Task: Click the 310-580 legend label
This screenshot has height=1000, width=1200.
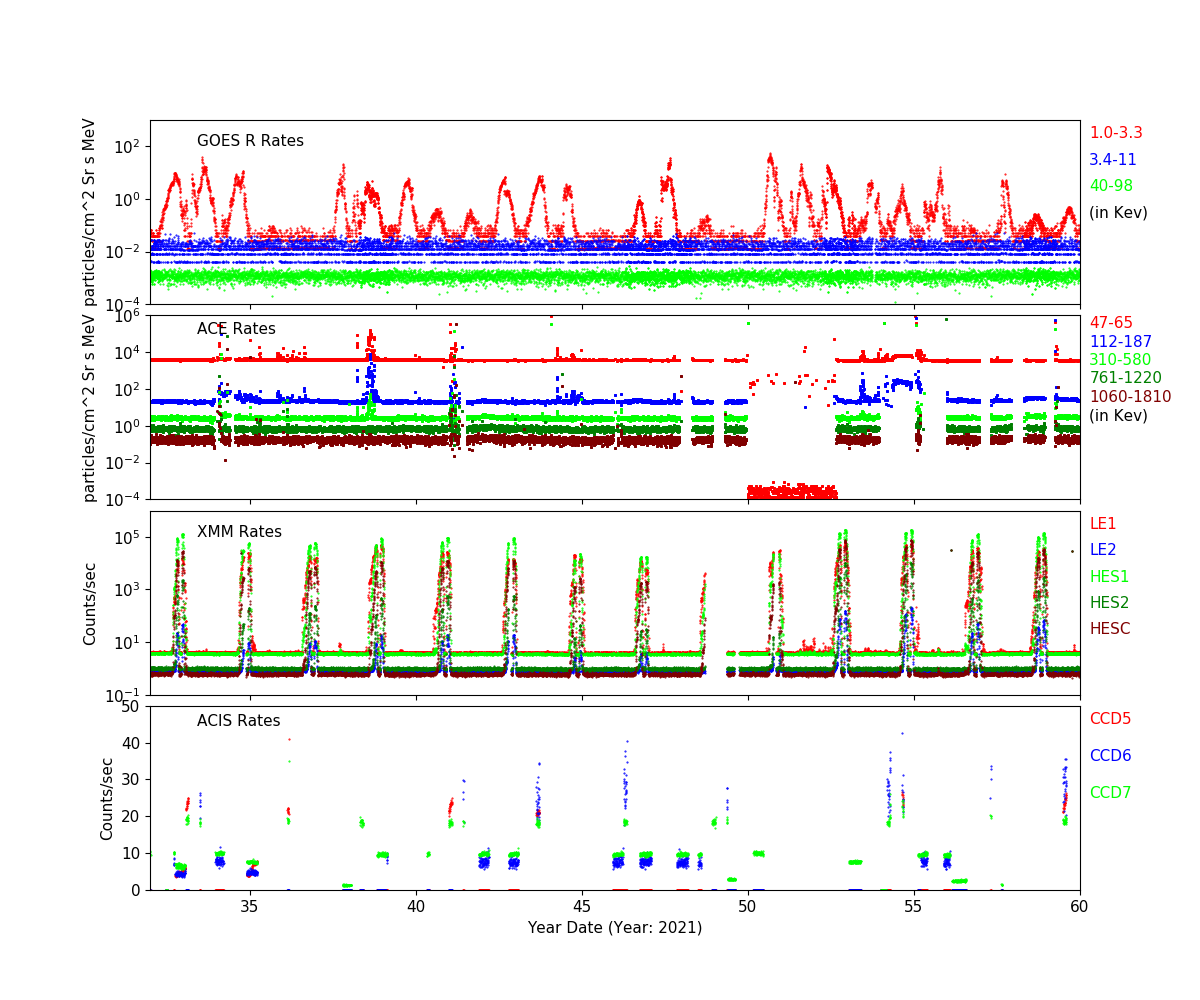Action: (x=1120, y=360)
